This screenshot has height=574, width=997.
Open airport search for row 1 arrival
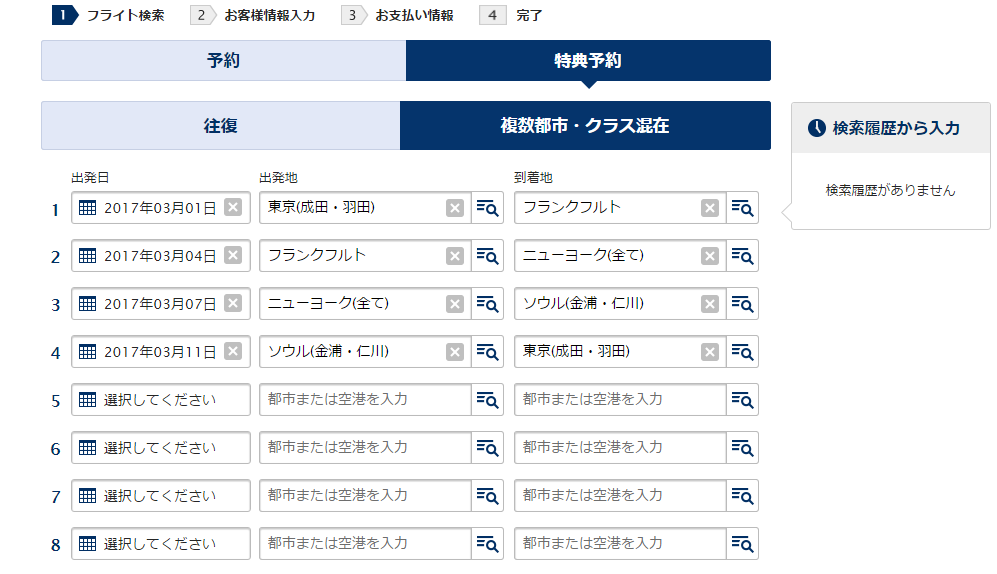pyautogui.click(x=742, y=208)
